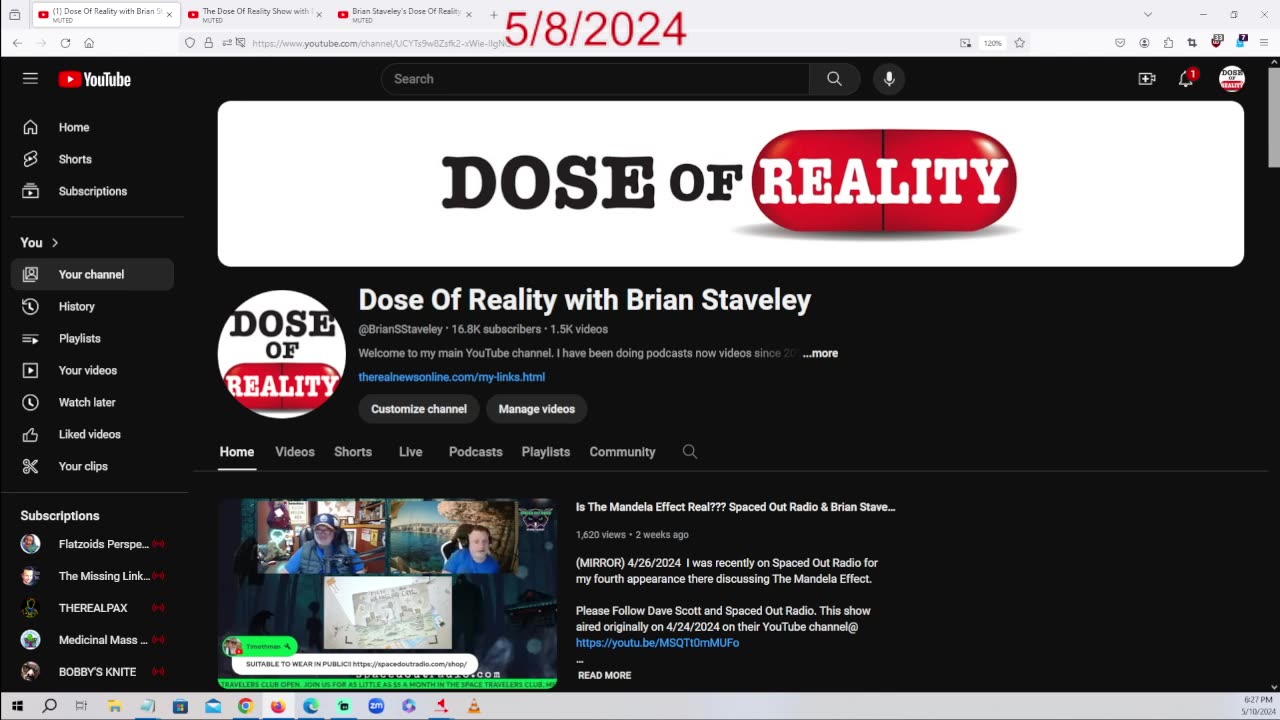Open Your videos in the sidebar
Image resolution: width=1280 pixels, height=720 pixels.
92,370
